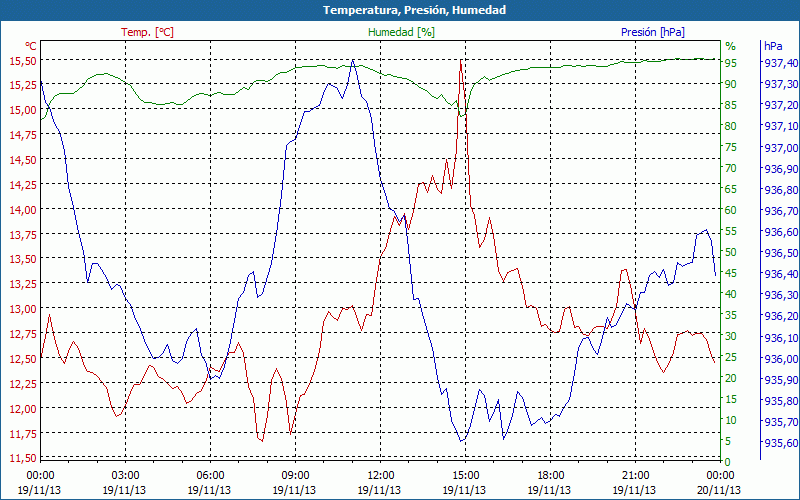
Task: Click the 15:00 time axis label
Action: (465, 476)
